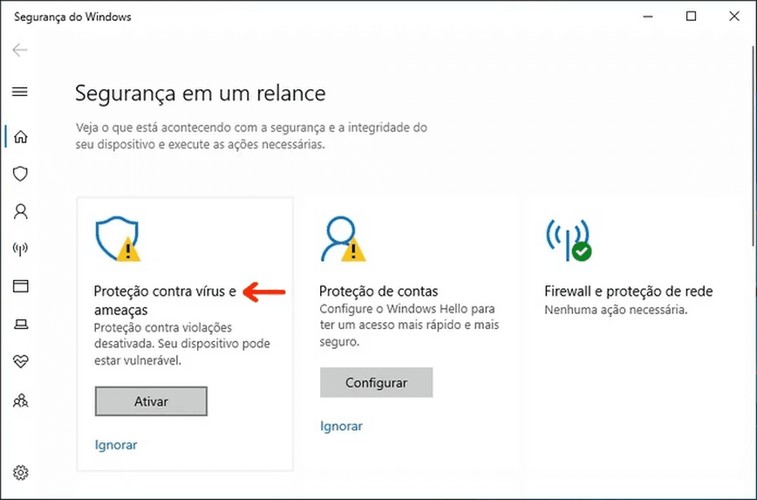
Task: Click the account warning icon tile
Action: click(x=343, y=239)
